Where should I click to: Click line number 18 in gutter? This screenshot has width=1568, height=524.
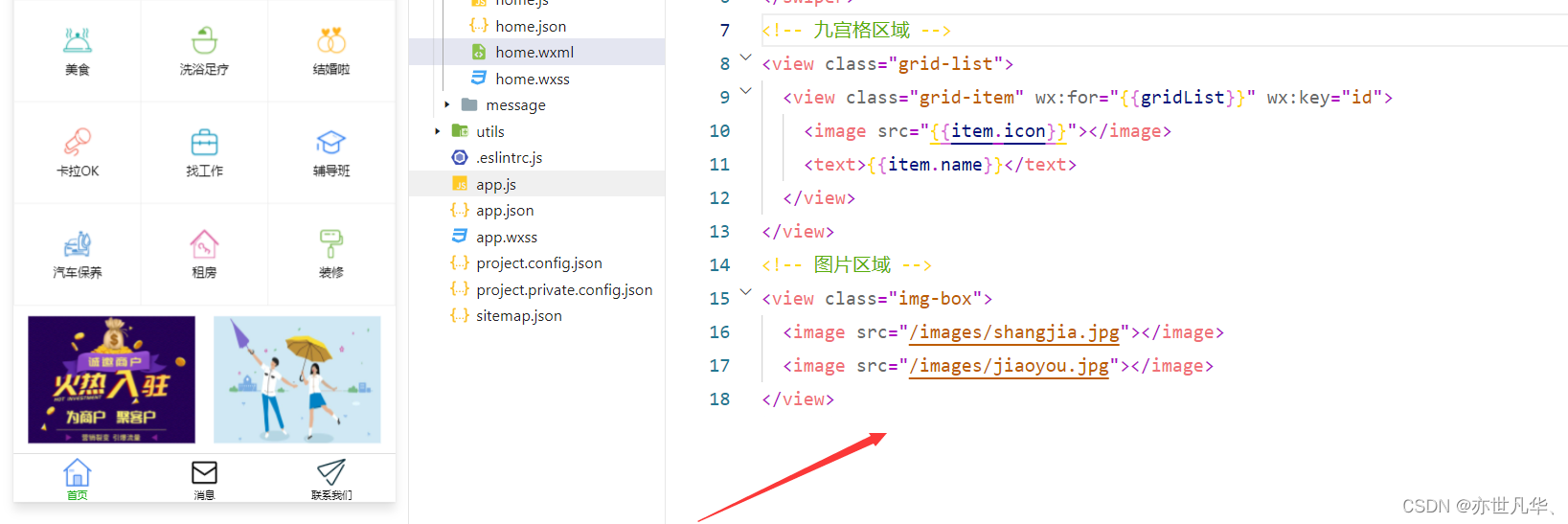tap(719, 399)
